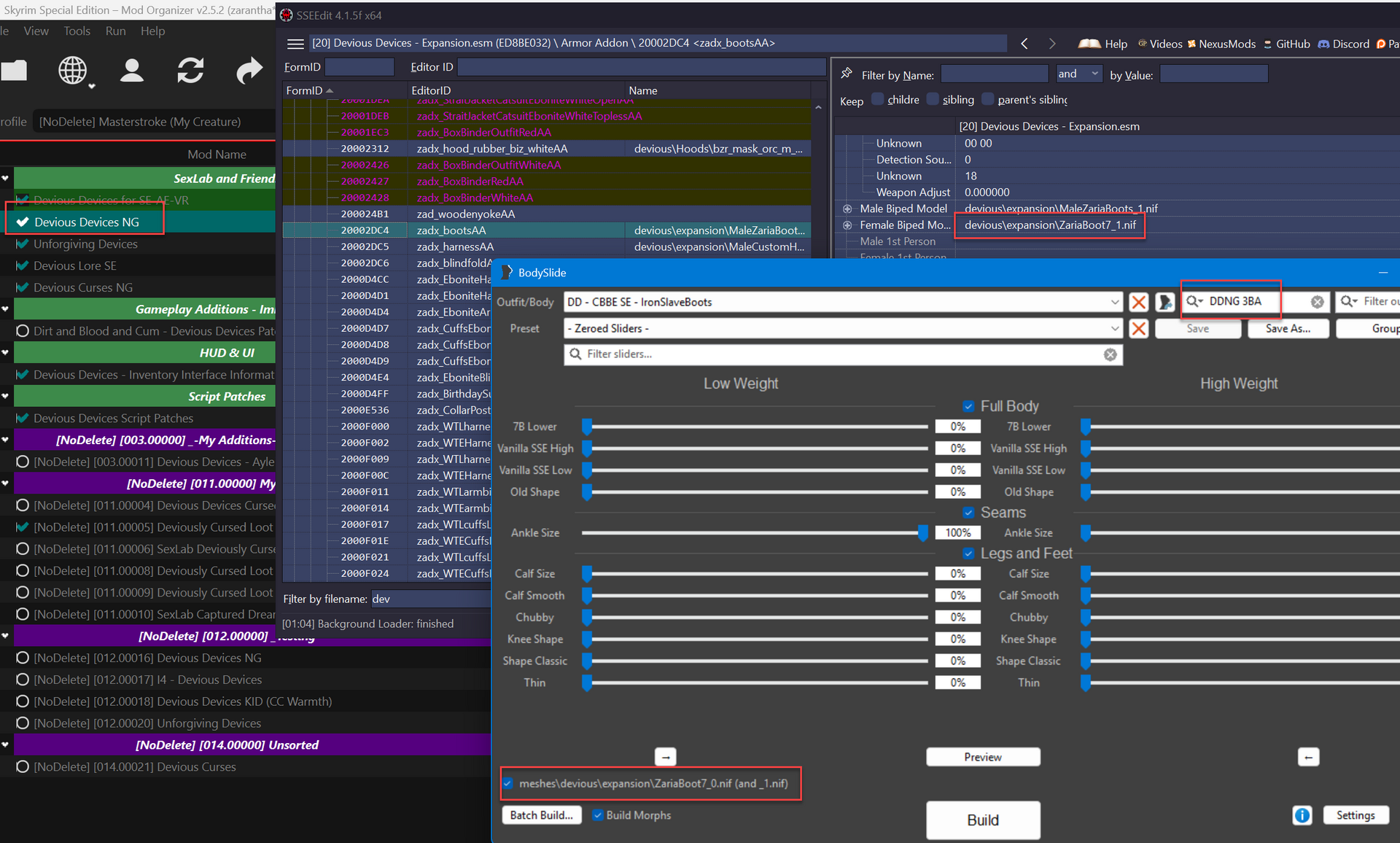Open the GitHub link in SSEEdit

1287,44
